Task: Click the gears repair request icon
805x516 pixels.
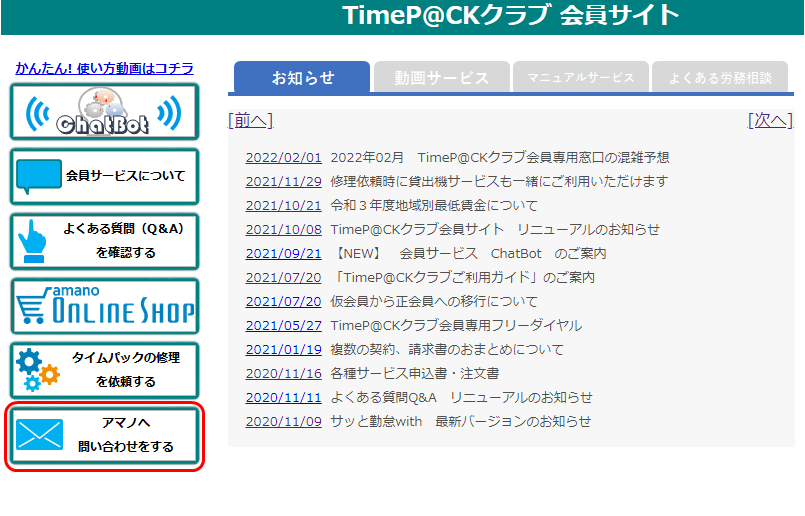Action: (37, 370)
